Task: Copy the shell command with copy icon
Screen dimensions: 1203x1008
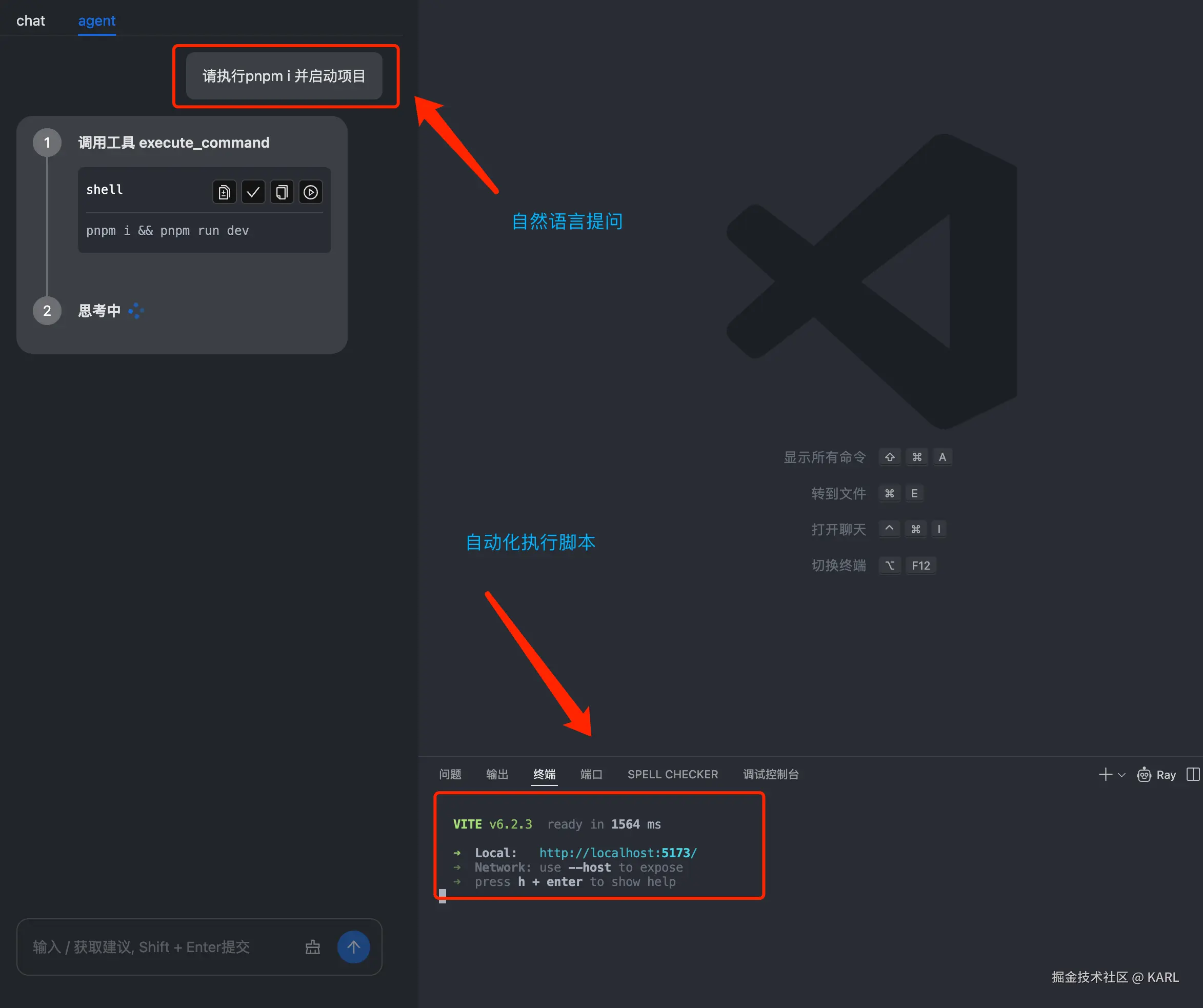Action: (282, 192)
